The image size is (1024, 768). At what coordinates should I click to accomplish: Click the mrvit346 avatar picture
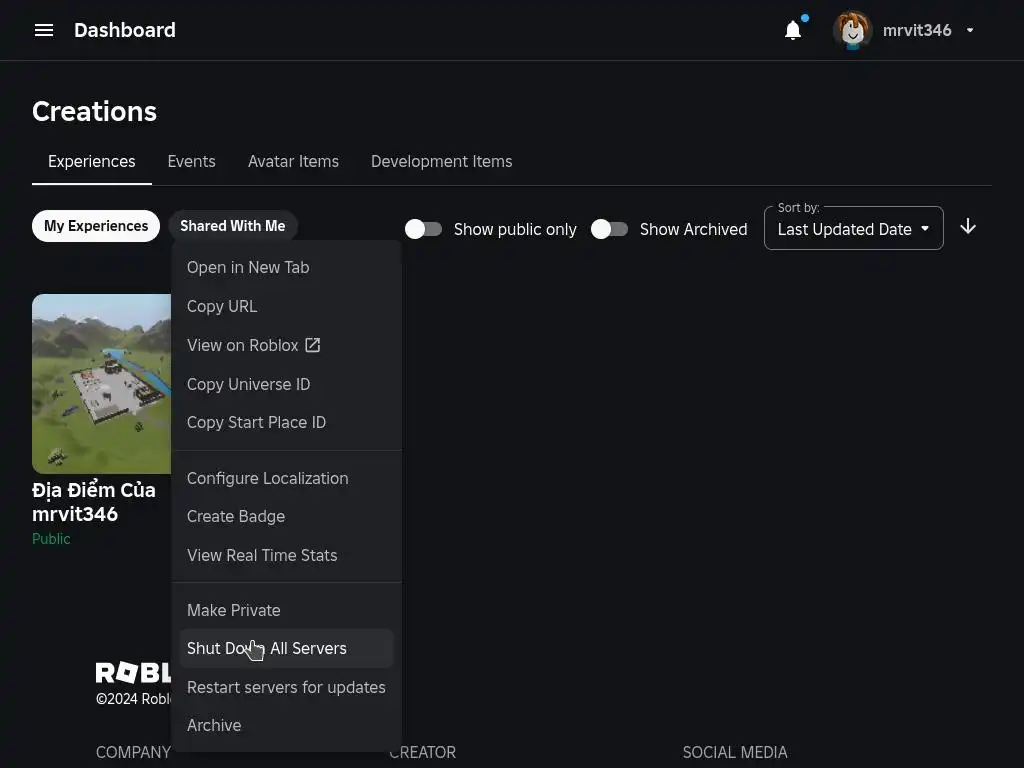pyautogui.click(x=852, y=30)
